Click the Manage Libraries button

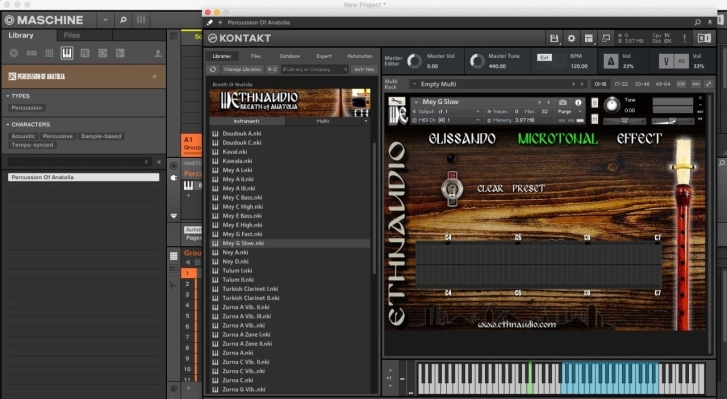[x=242, y=69]
